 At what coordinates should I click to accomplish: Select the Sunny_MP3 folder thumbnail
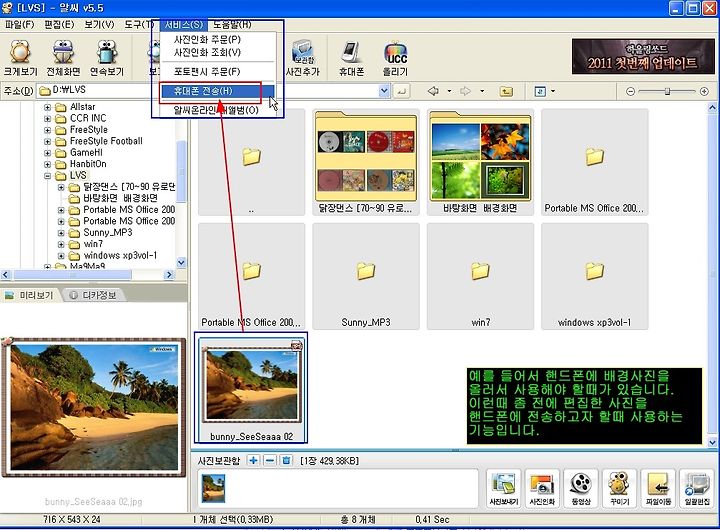[x=366, y=276]
